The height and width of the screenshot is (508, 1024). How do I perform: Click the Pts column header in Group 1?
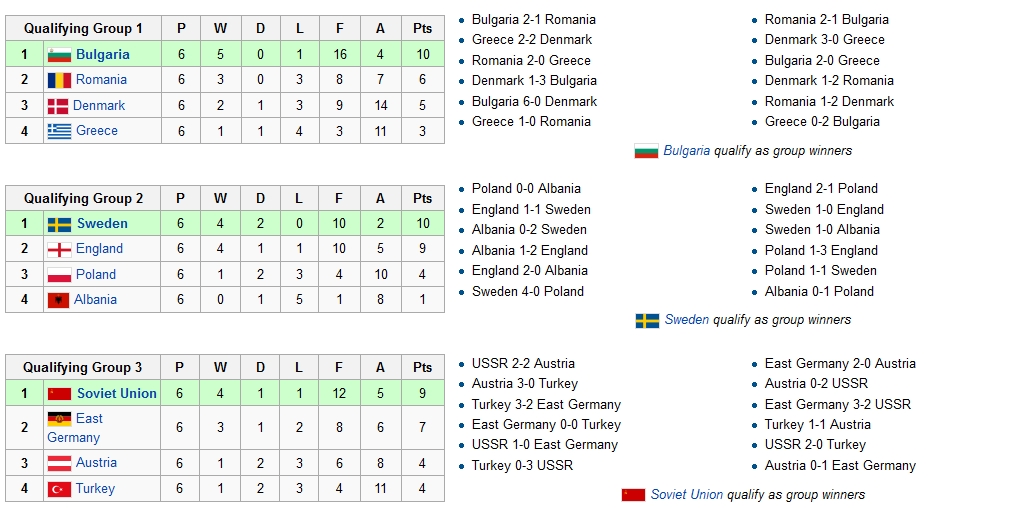[422, 29]
